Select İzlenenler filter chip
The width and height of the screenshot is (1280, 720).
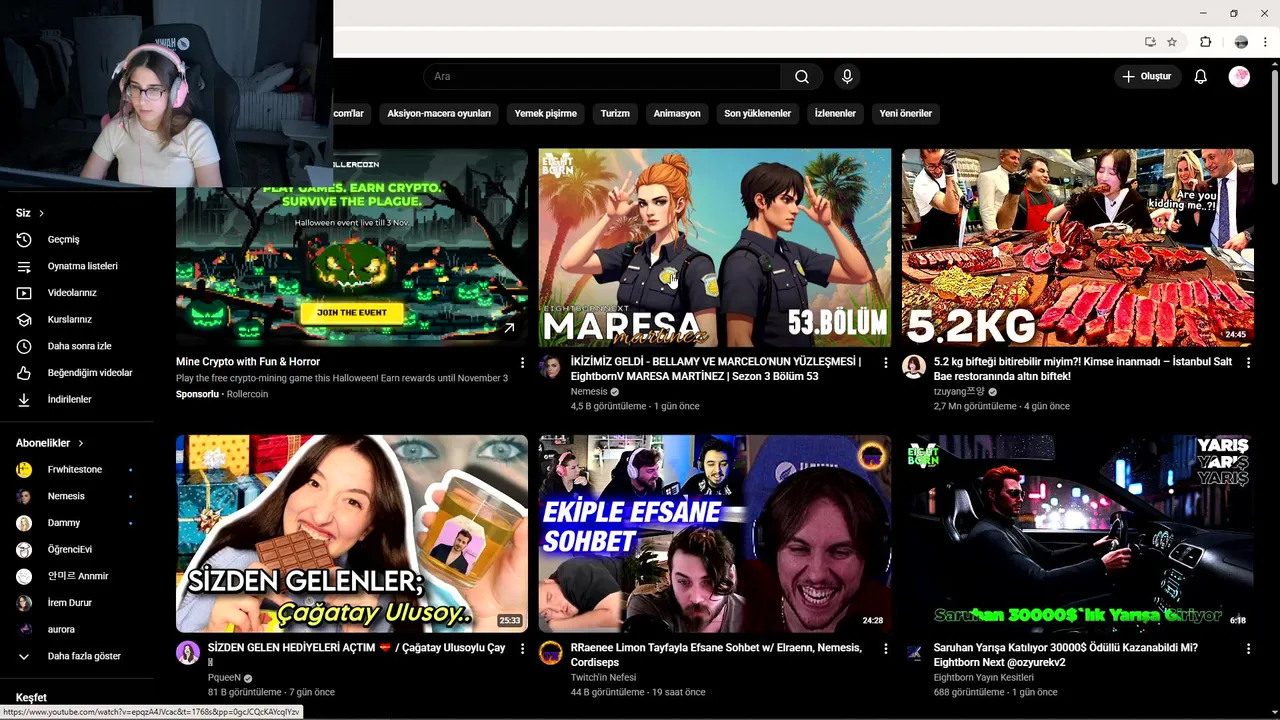click(835, 114)
